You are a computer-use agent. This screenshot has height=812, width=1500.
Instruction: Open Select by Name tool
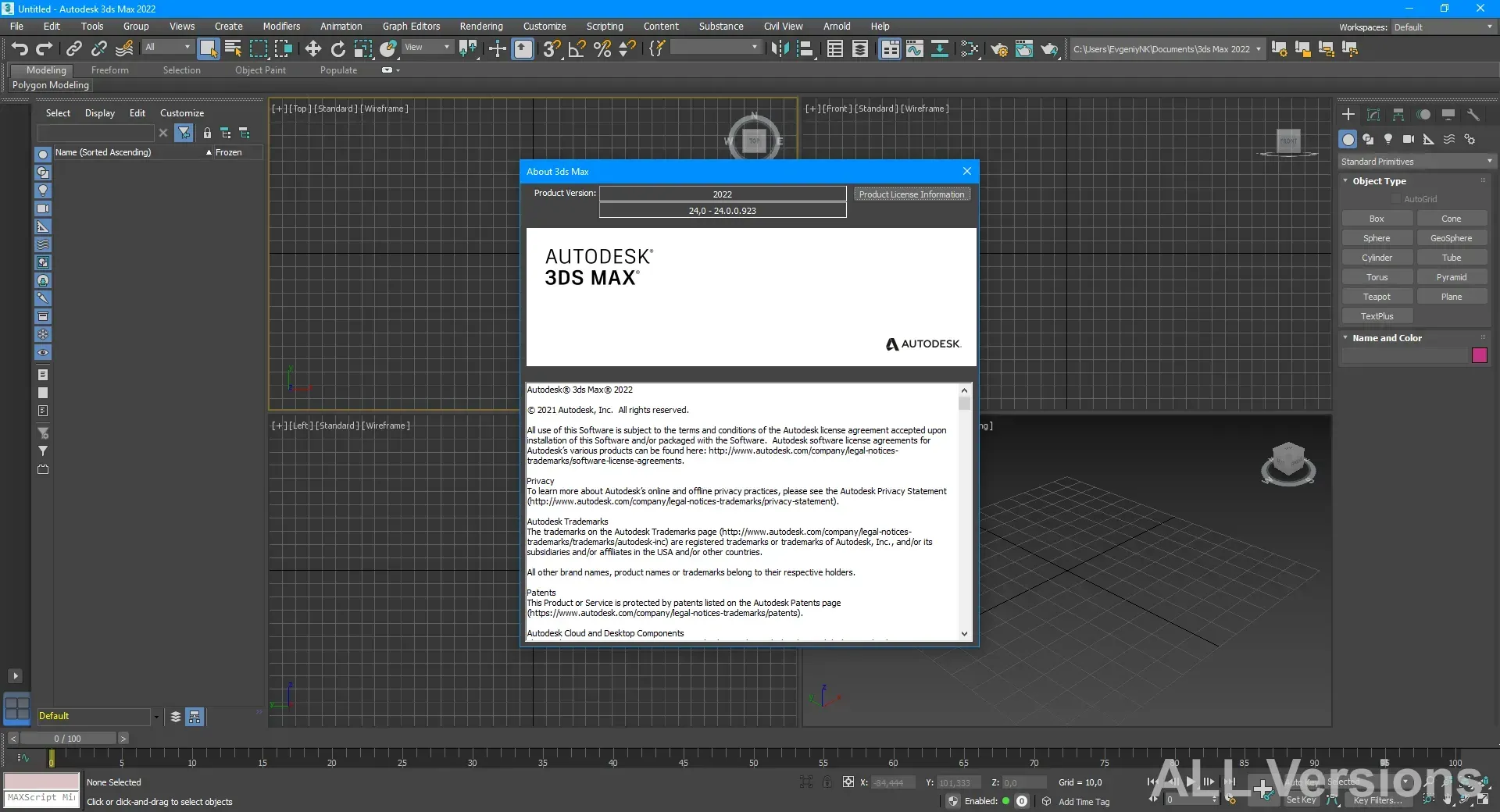[x=233, y=48]
